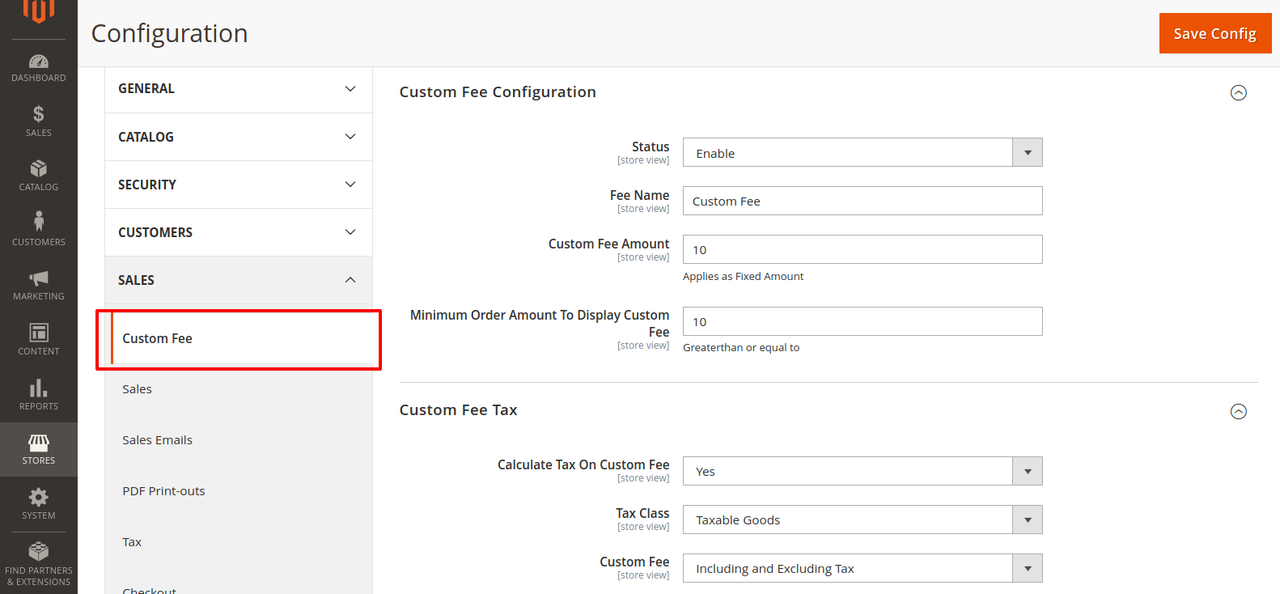
Task: Click the Custom Fee Tax heading
Action: click(458, 410)
